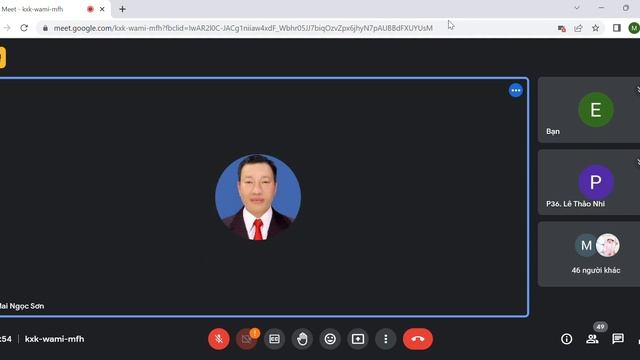The image size is (640, 360).
Task: View site information lock icon
Action: pos(45,28)
